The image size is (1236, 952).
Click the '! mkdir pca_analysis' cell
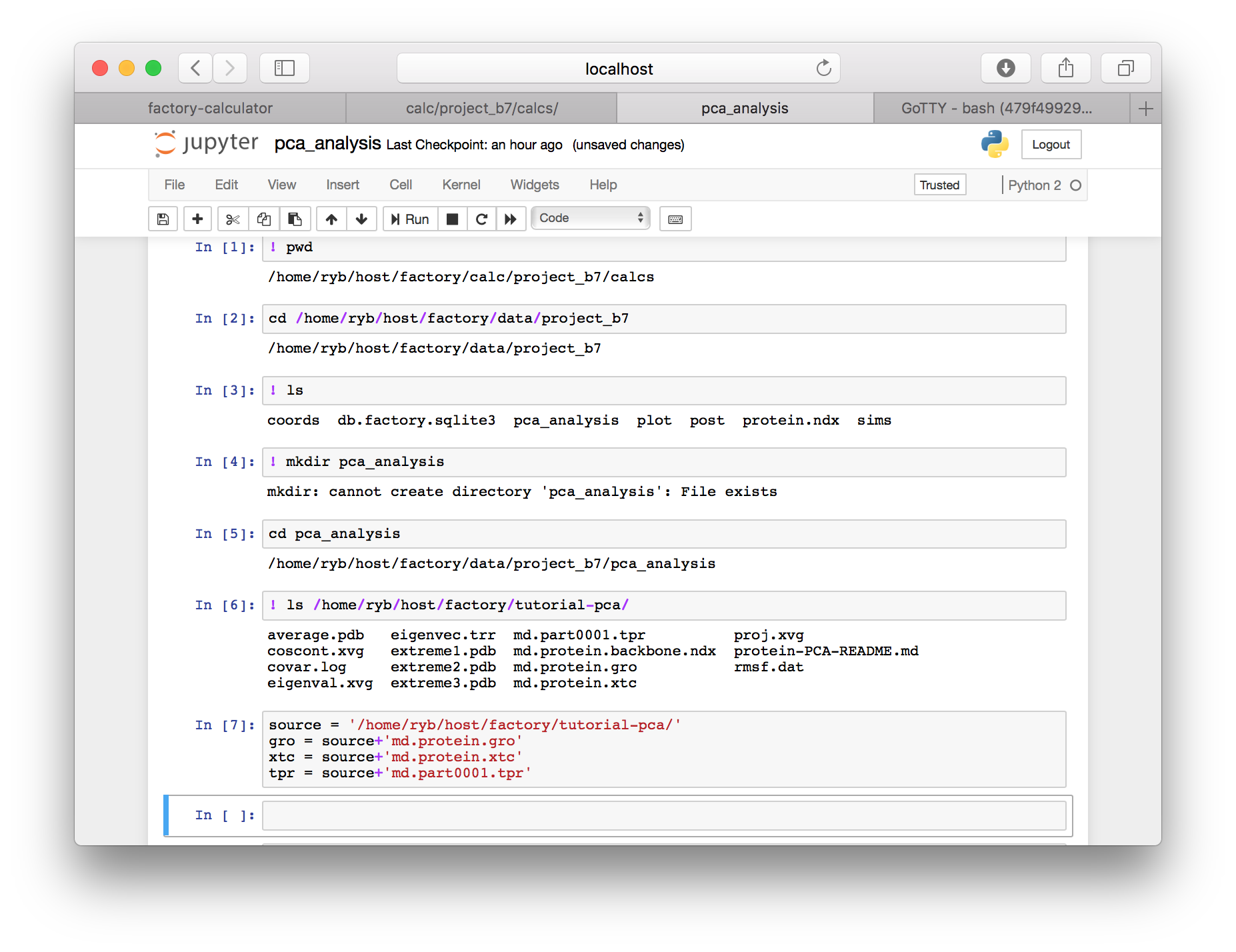(x=664, y=462)
